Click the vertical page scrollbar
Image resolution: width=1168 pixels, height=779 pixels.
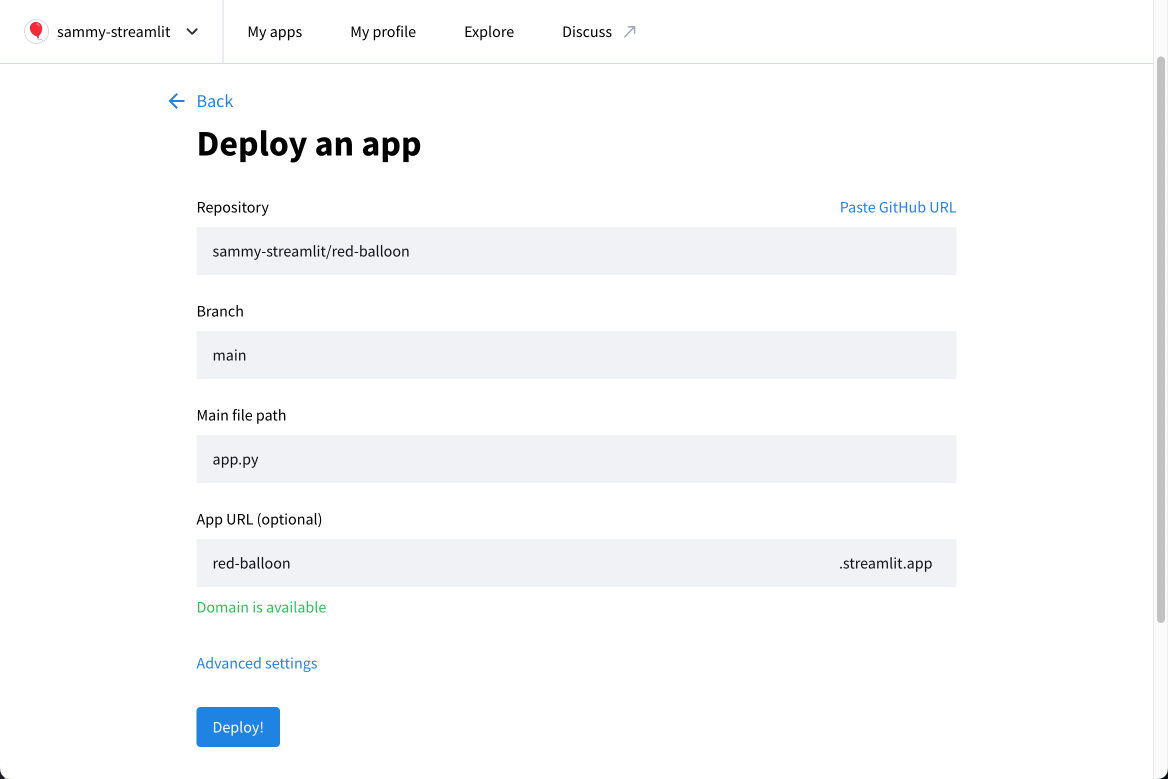(1161, 339)
